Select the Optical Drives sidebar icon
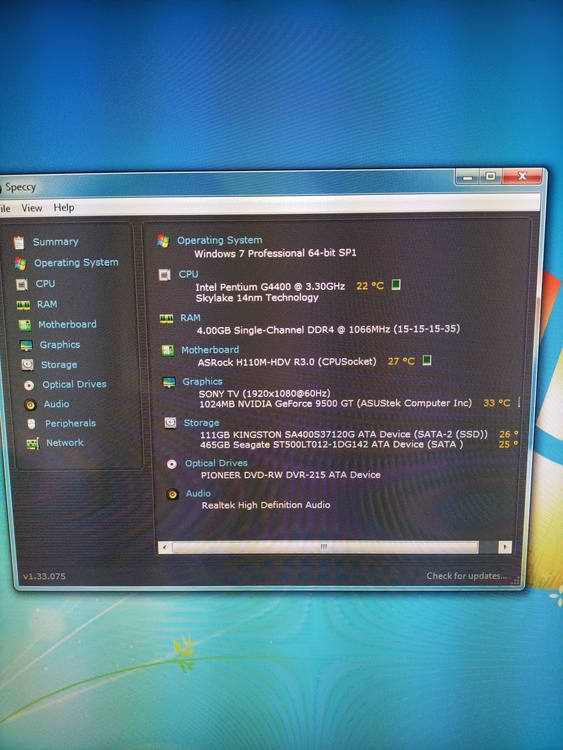 click(29, 385)
